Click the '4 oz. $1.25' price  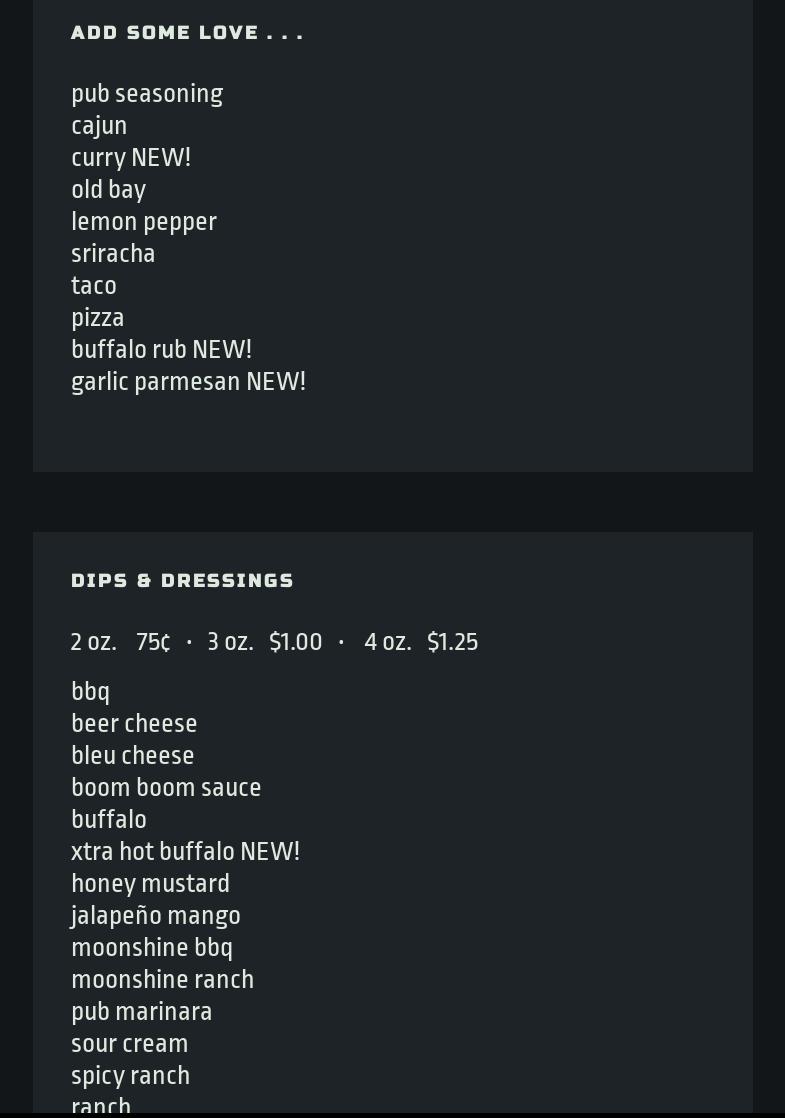point(421,642)
